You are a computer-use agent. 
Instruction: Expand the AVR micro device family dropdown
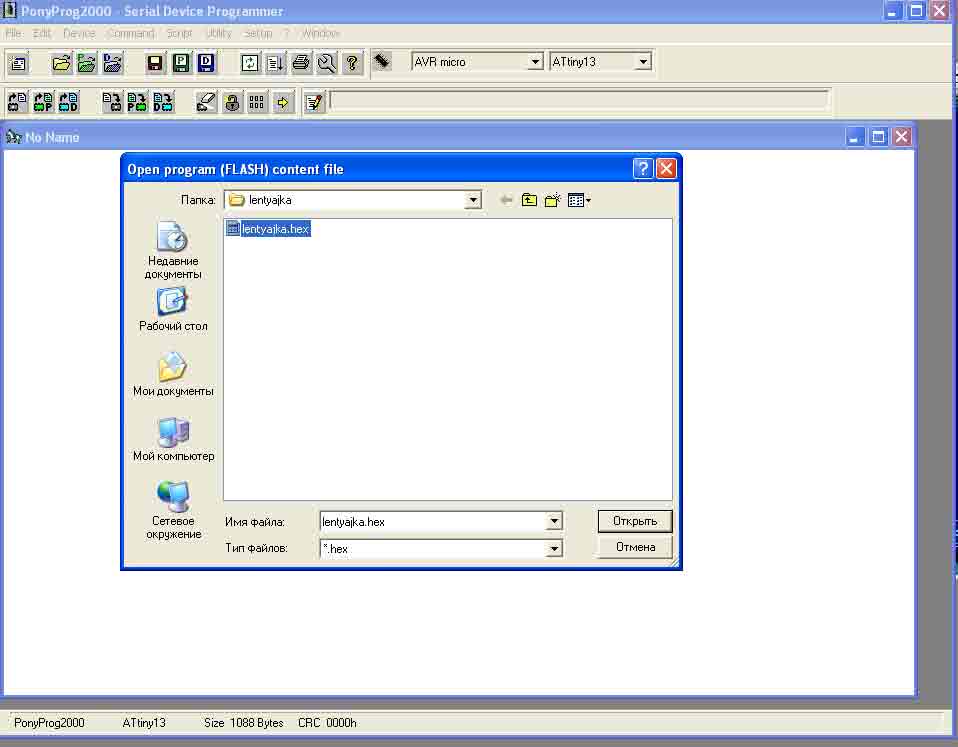click(535, 62)
